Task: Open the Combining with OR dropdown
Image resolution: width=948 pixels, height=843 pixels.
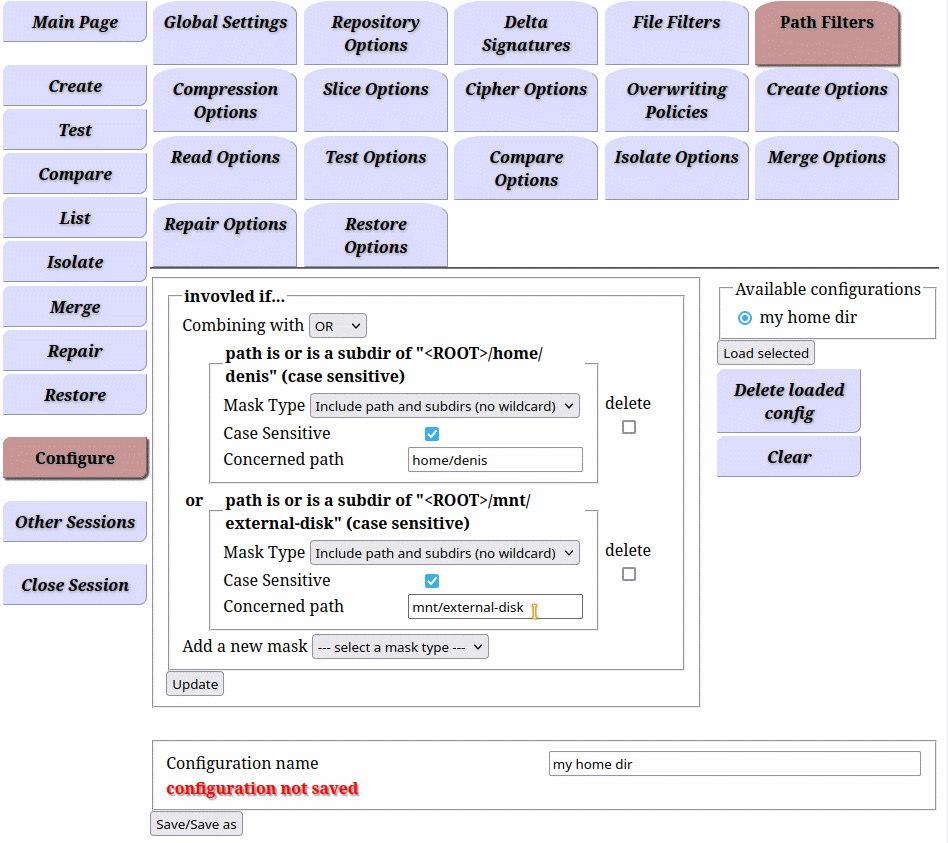Action: point(337,326)
